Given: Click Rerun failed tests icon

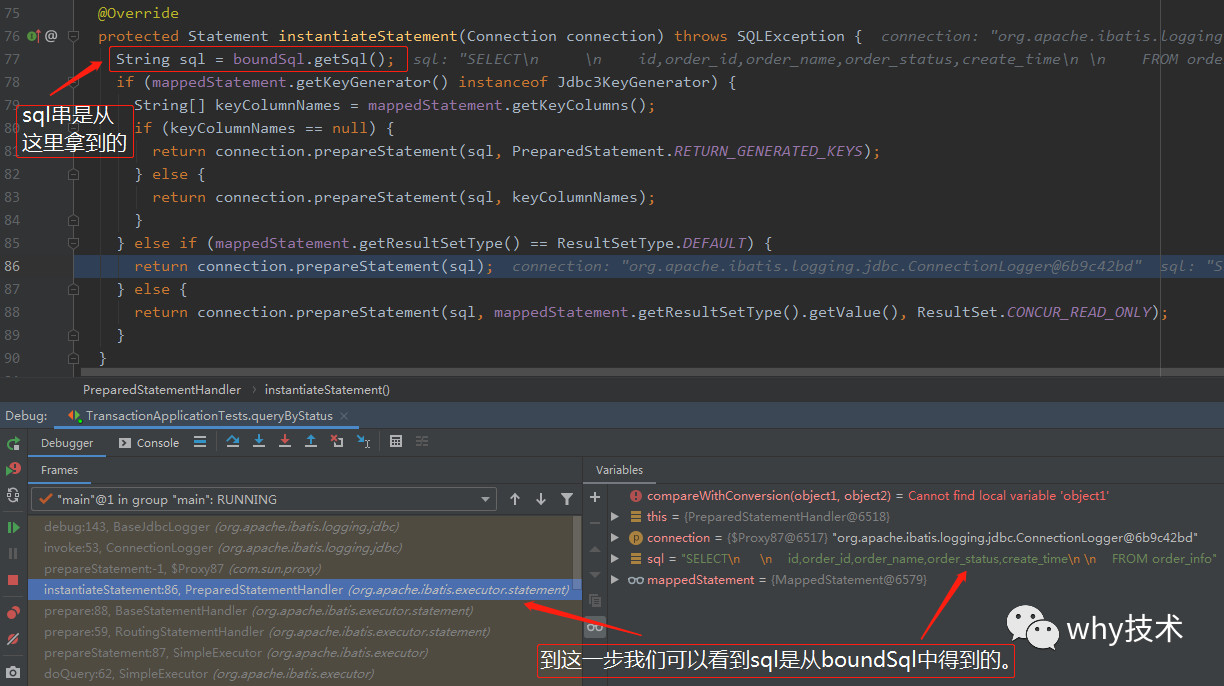Looking at the screenshot, I should tap(13, 469).
